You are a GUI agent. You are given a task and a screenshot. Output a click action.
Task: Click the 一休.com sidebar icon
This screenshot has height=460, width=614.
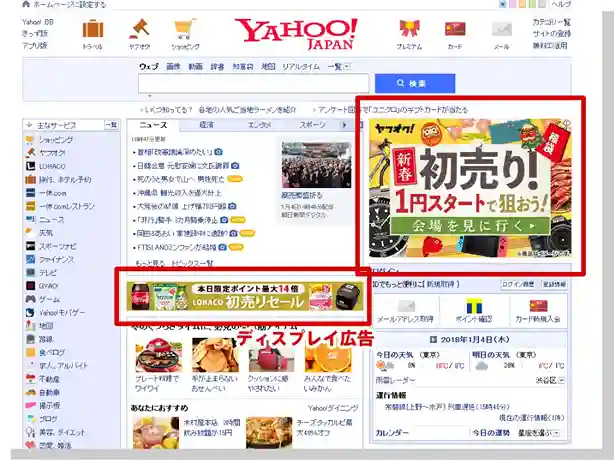pos(30,193)
